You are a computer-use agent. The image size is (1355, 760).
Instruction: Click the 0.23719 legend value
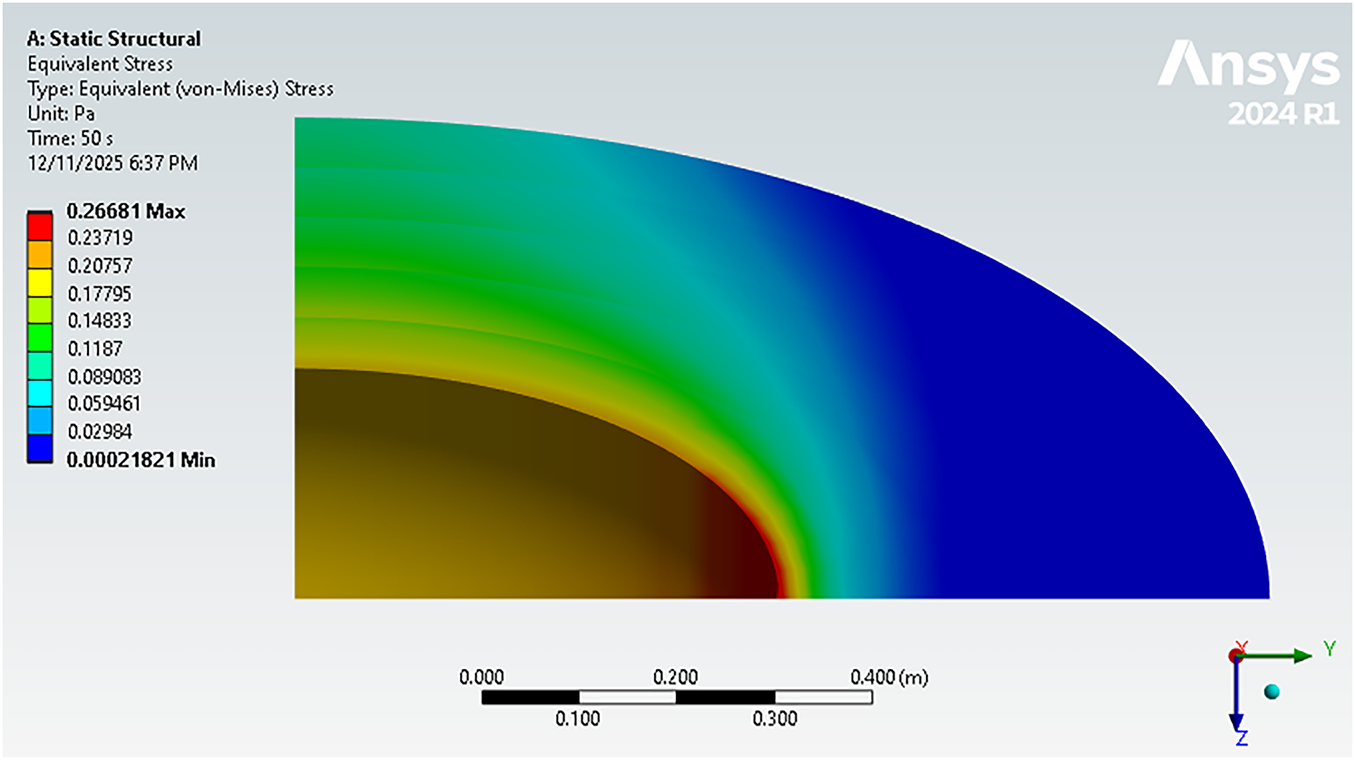click(x=98, y=238)
